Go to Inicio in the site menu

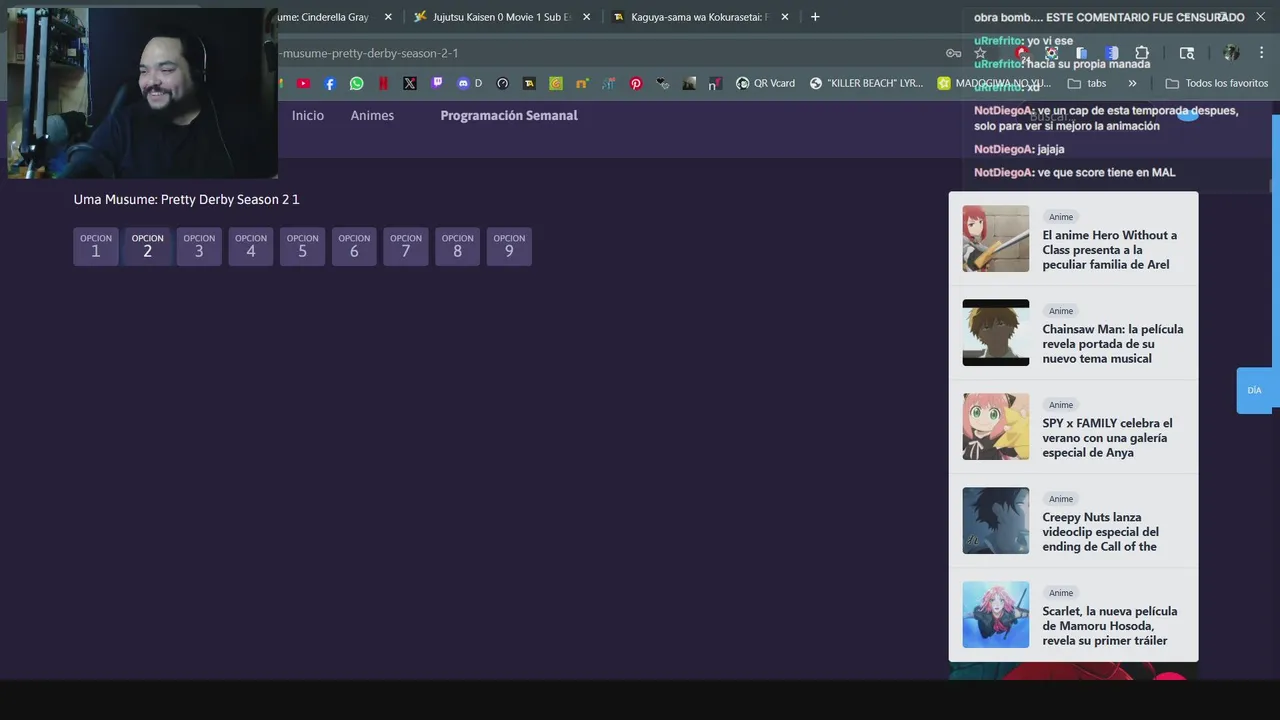[308, 115]
